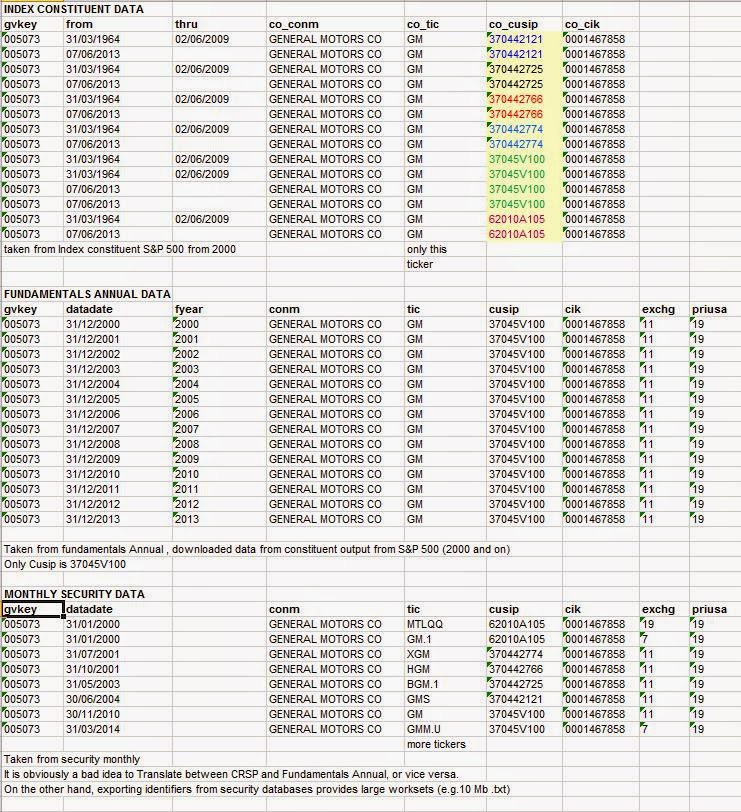Viewport: 741px width, 812px height.
Task: Select the fyear header cell
Action: (x=219, y=309)
